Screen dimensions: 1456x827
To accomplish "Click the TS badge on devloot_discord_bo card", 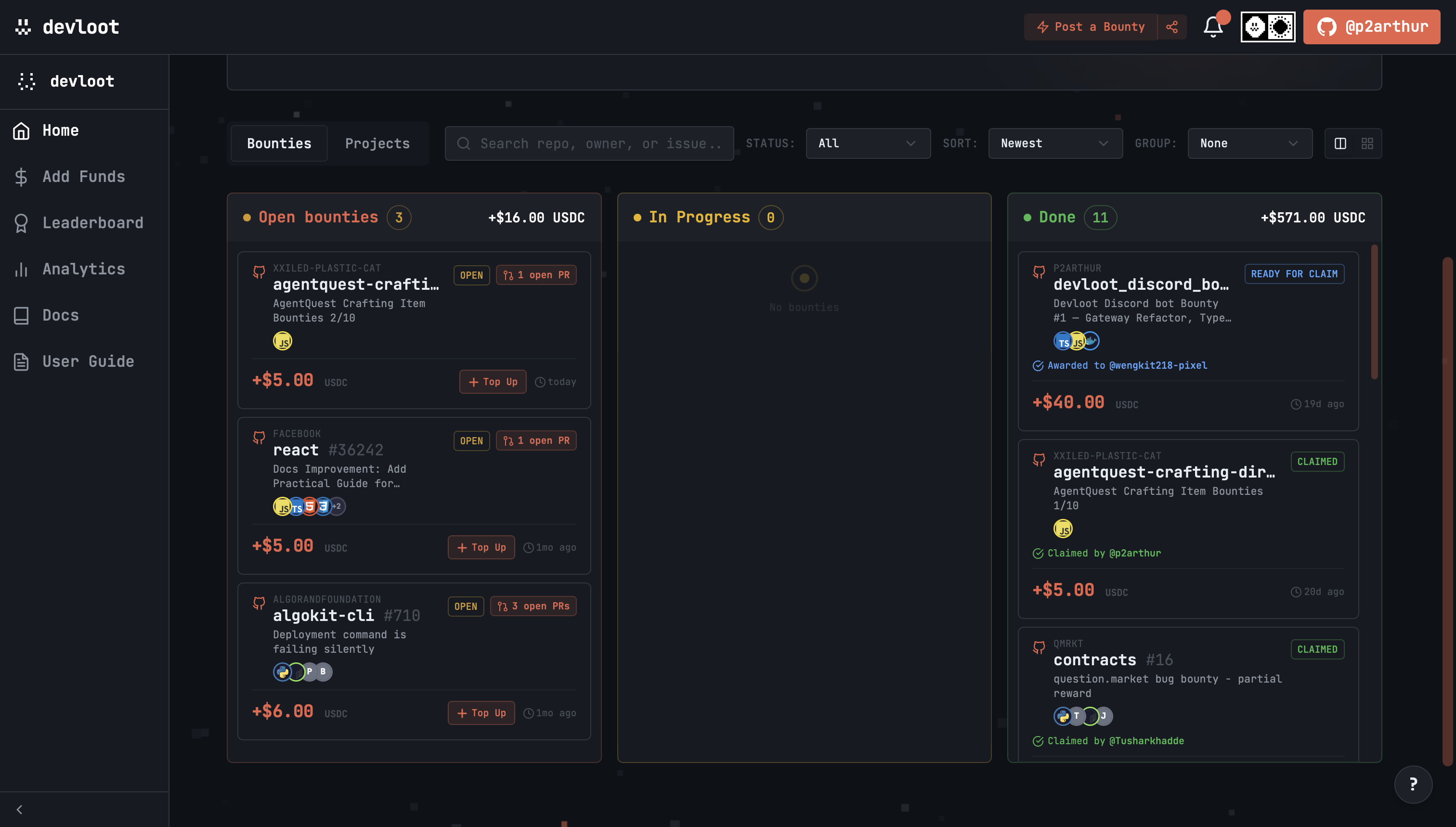I will click(x=1063, y=341).
